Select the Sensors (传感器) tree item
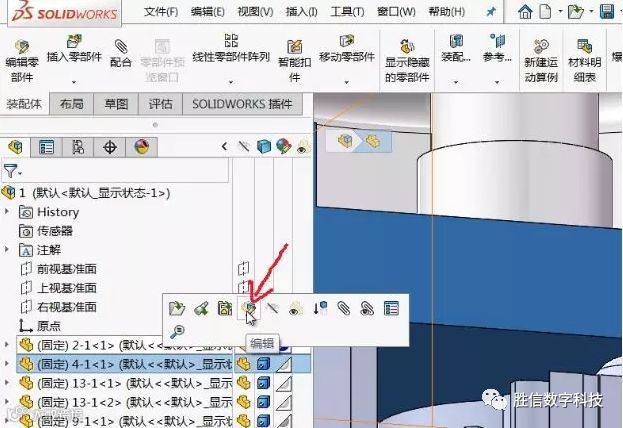Viewport: 623px width, 428px height. tap(55, 230)
